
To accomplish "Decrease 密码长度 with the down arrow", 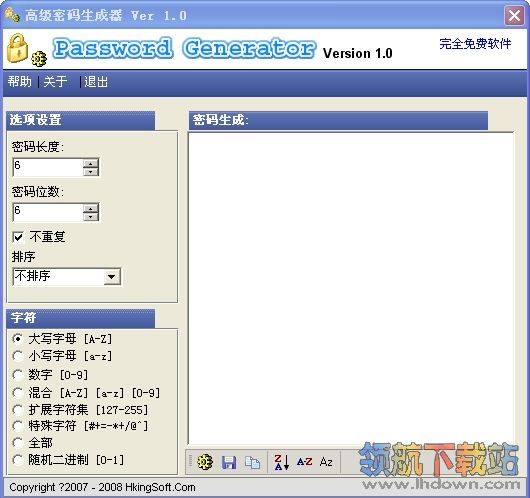I will click(91, 172).
